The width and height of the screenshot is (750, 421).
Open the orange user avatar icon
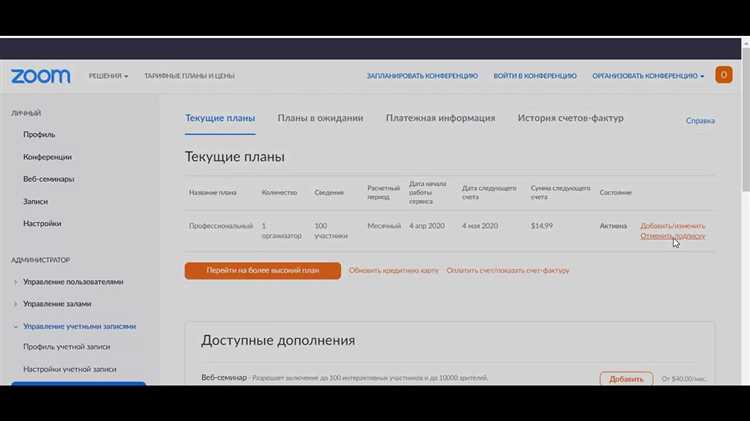(x=724, y=75)
